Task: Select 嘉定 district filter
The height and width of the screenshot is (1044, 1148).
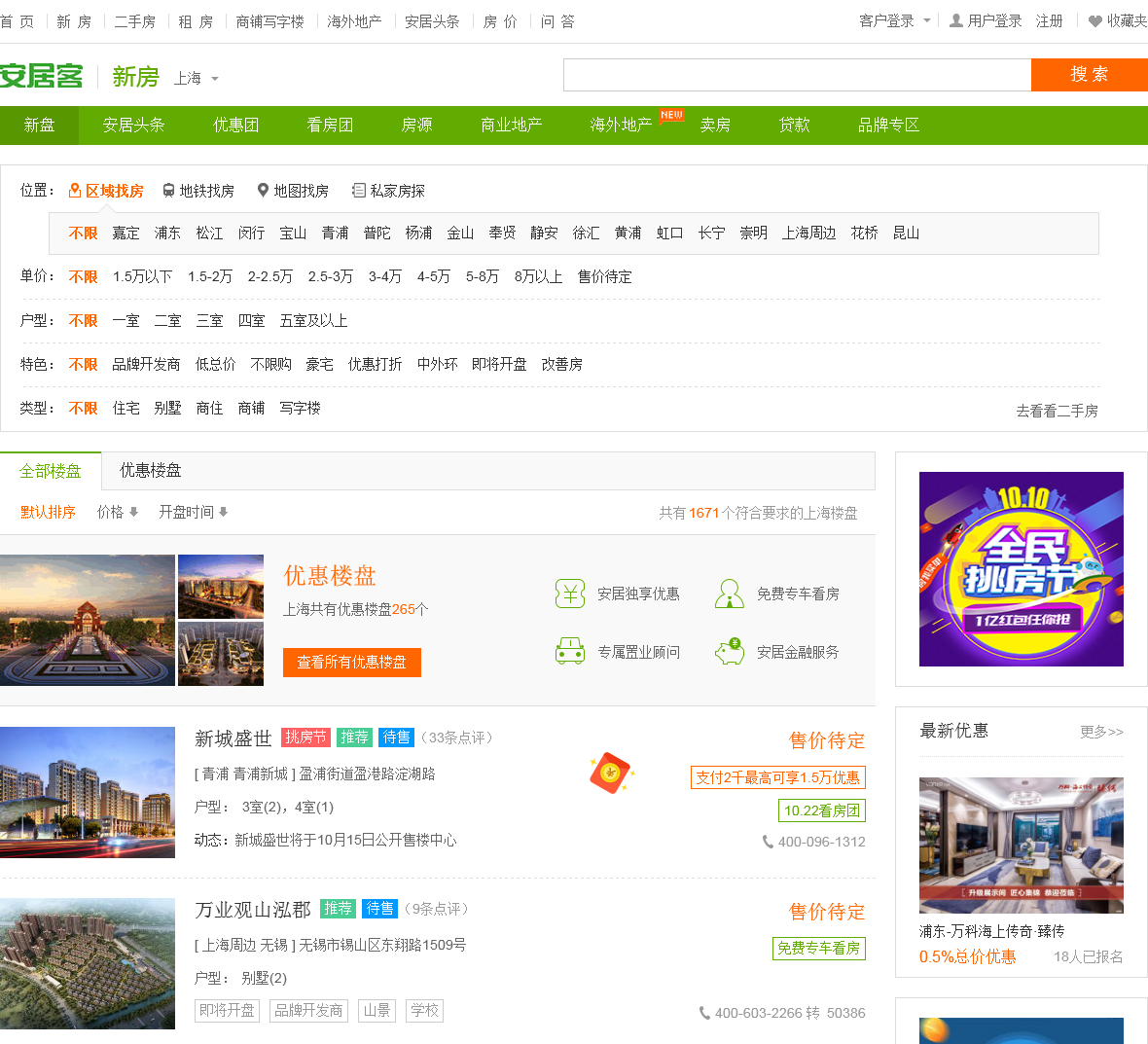Action: coord(126,233)
